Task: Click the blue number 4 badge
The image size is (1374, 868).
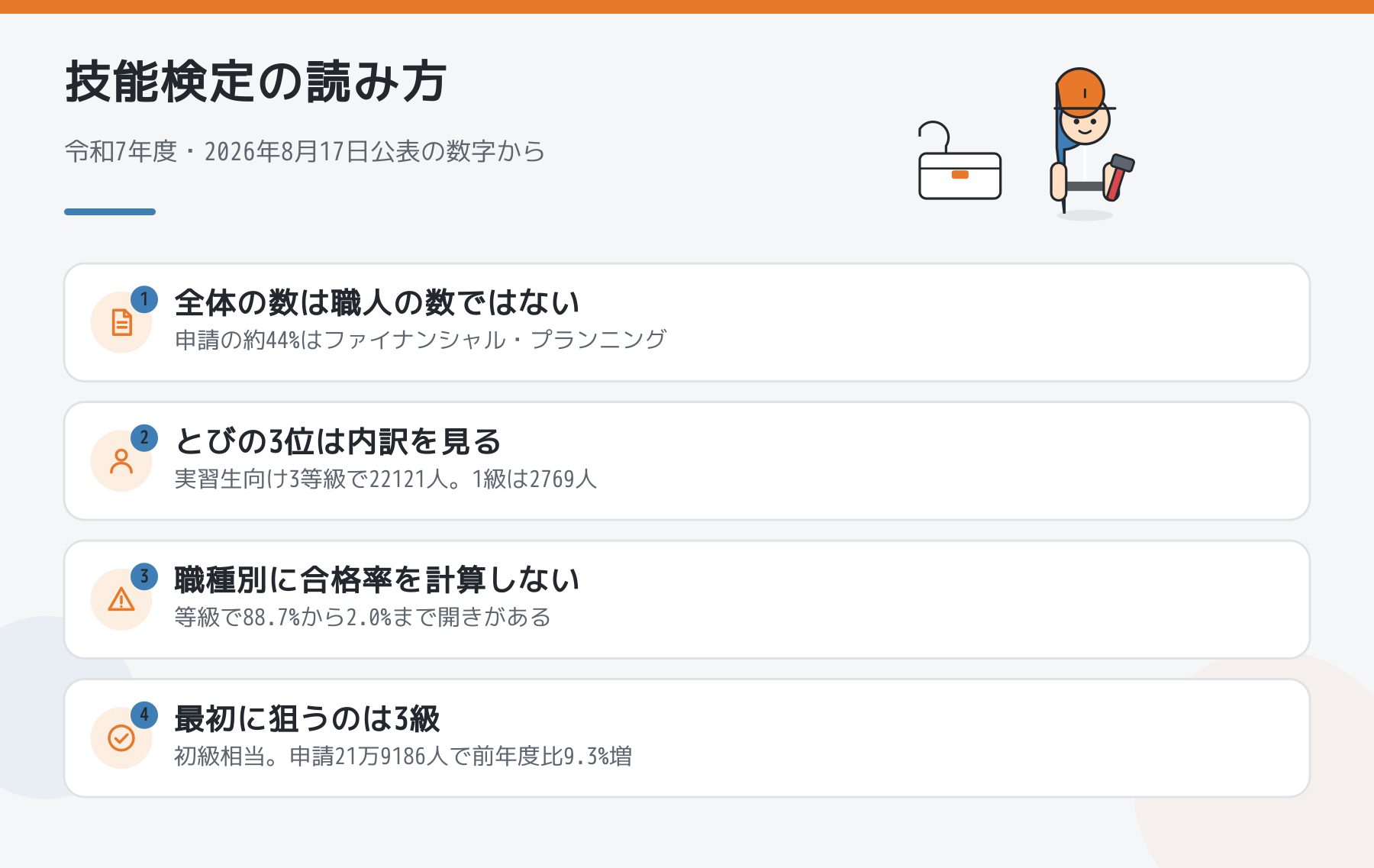Action: click(x=144, y=715)
